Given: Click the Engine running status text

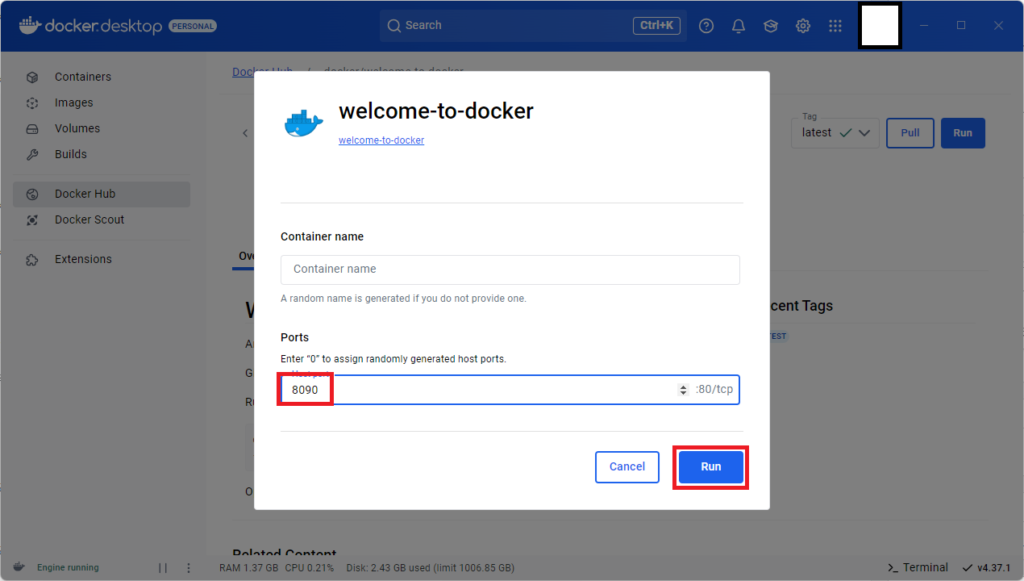Looking at the screenshot, I should pos(68,568).
